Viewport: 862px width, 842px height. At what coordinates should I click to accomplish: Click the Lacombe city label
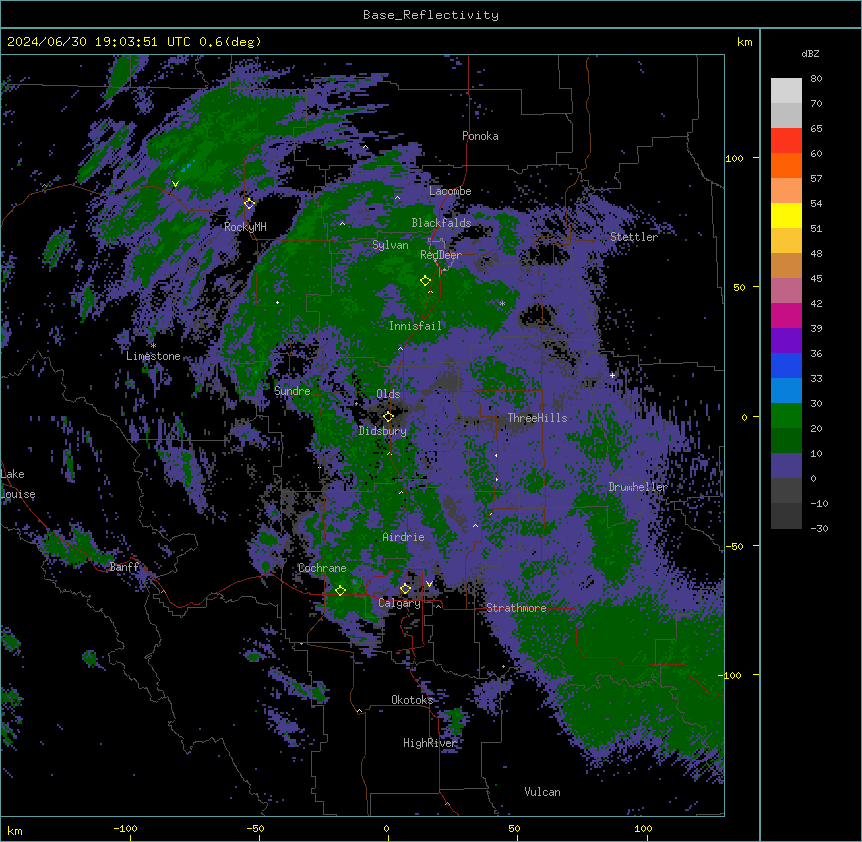coord(450,191)
